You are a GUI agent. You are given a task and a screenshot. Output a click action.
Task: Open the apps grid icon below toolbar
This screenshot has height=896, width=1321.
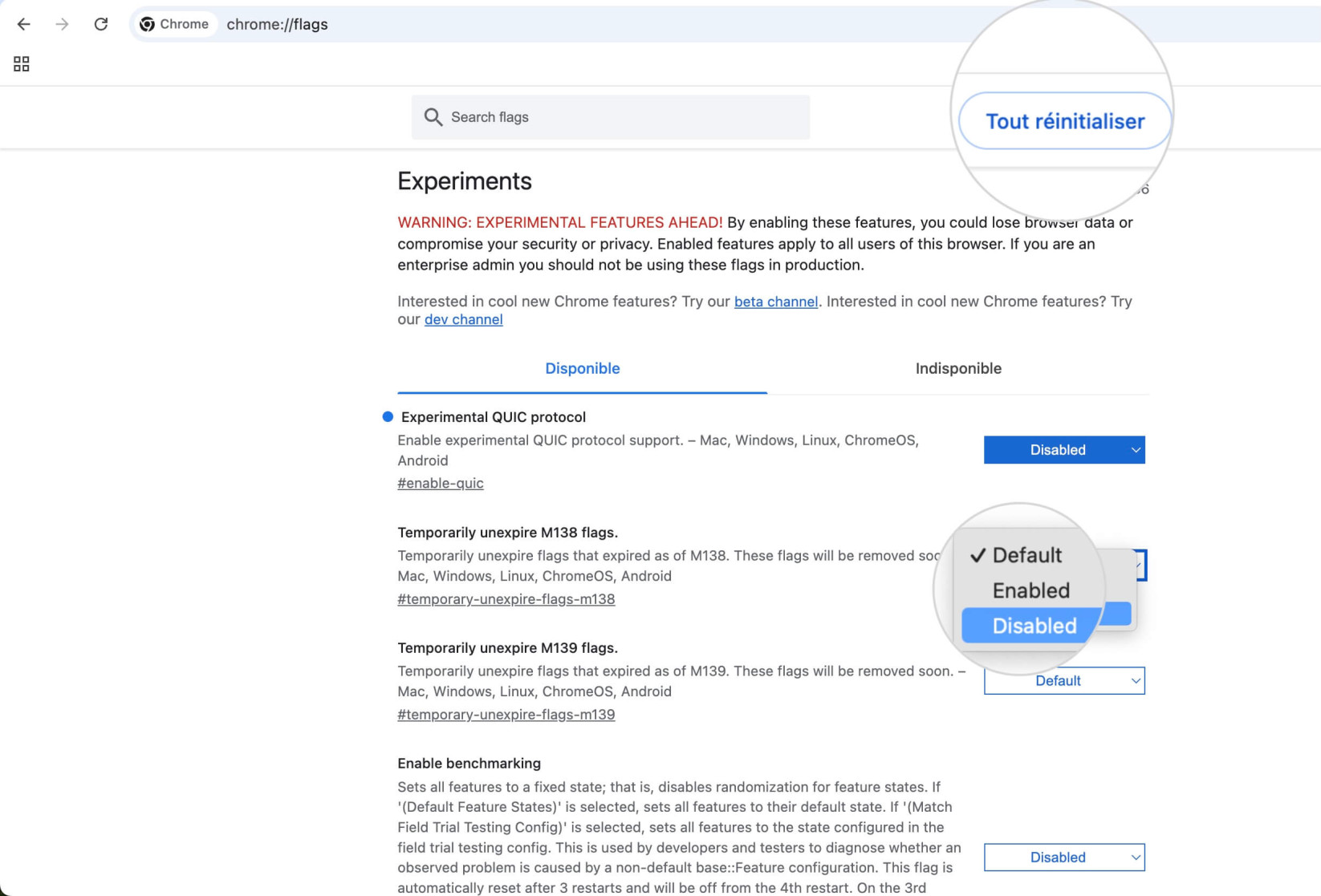pos(22,64)
